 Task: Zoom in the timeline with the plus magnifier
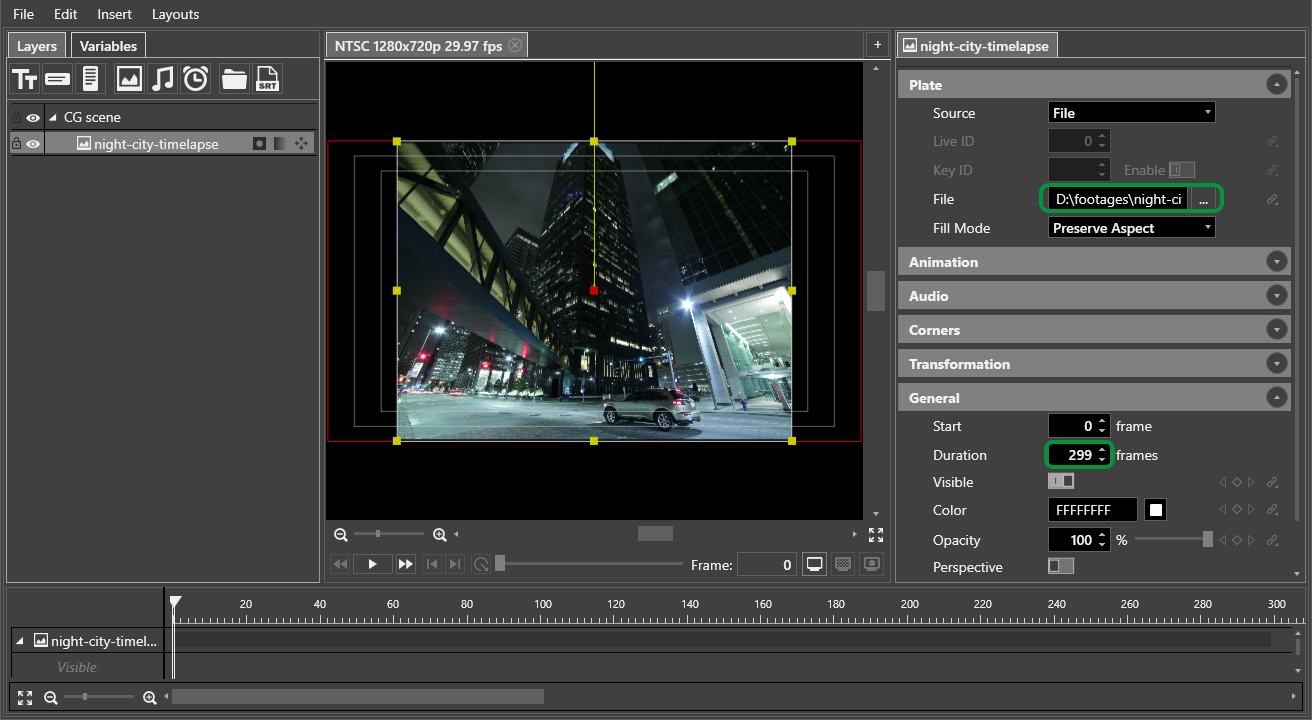(x=150, y=697)
